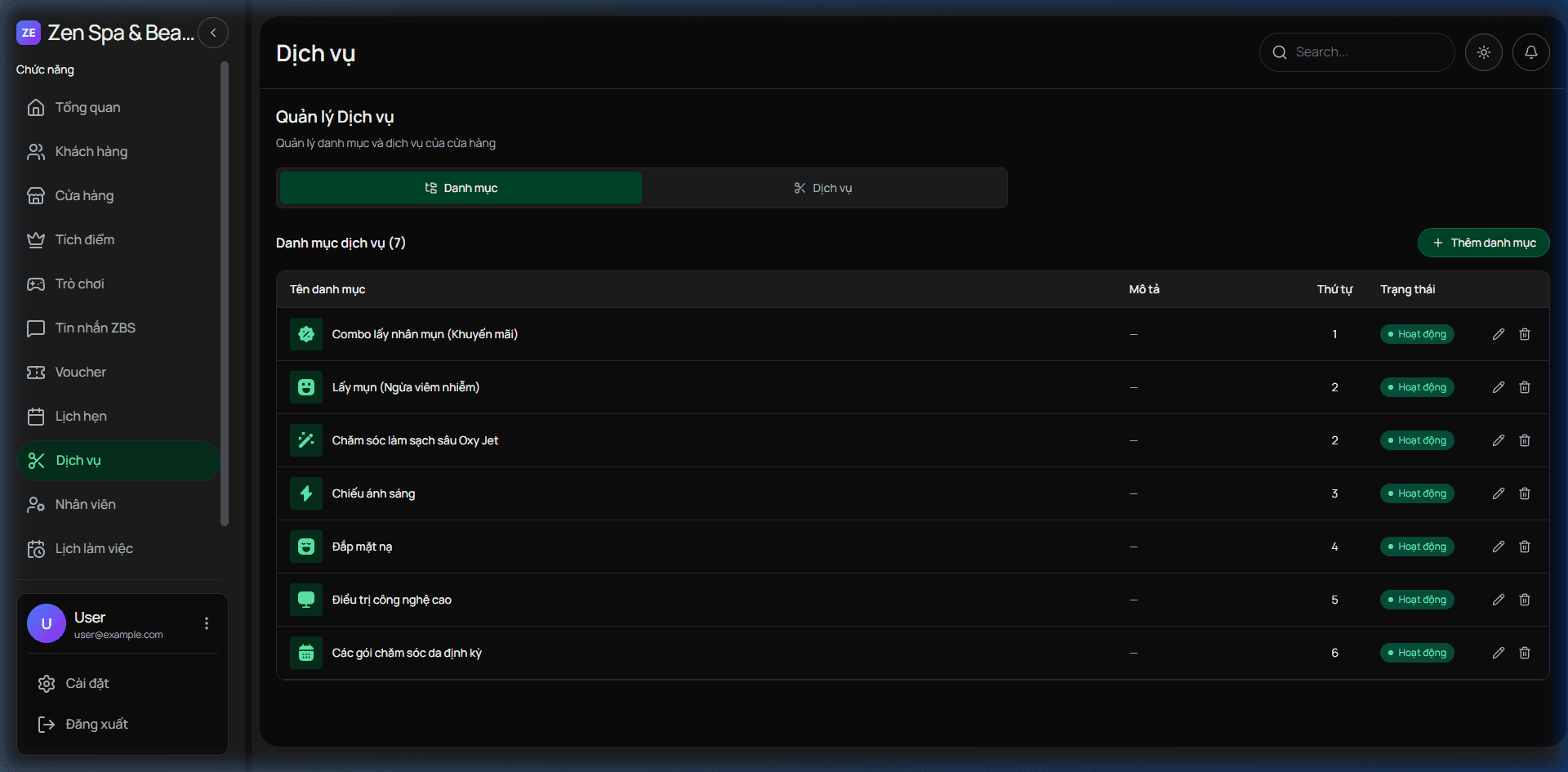1568x772 pixels.
Task: Delete the Các gói chăm sóc da định kỳ category
Action: coord(1524,653)
